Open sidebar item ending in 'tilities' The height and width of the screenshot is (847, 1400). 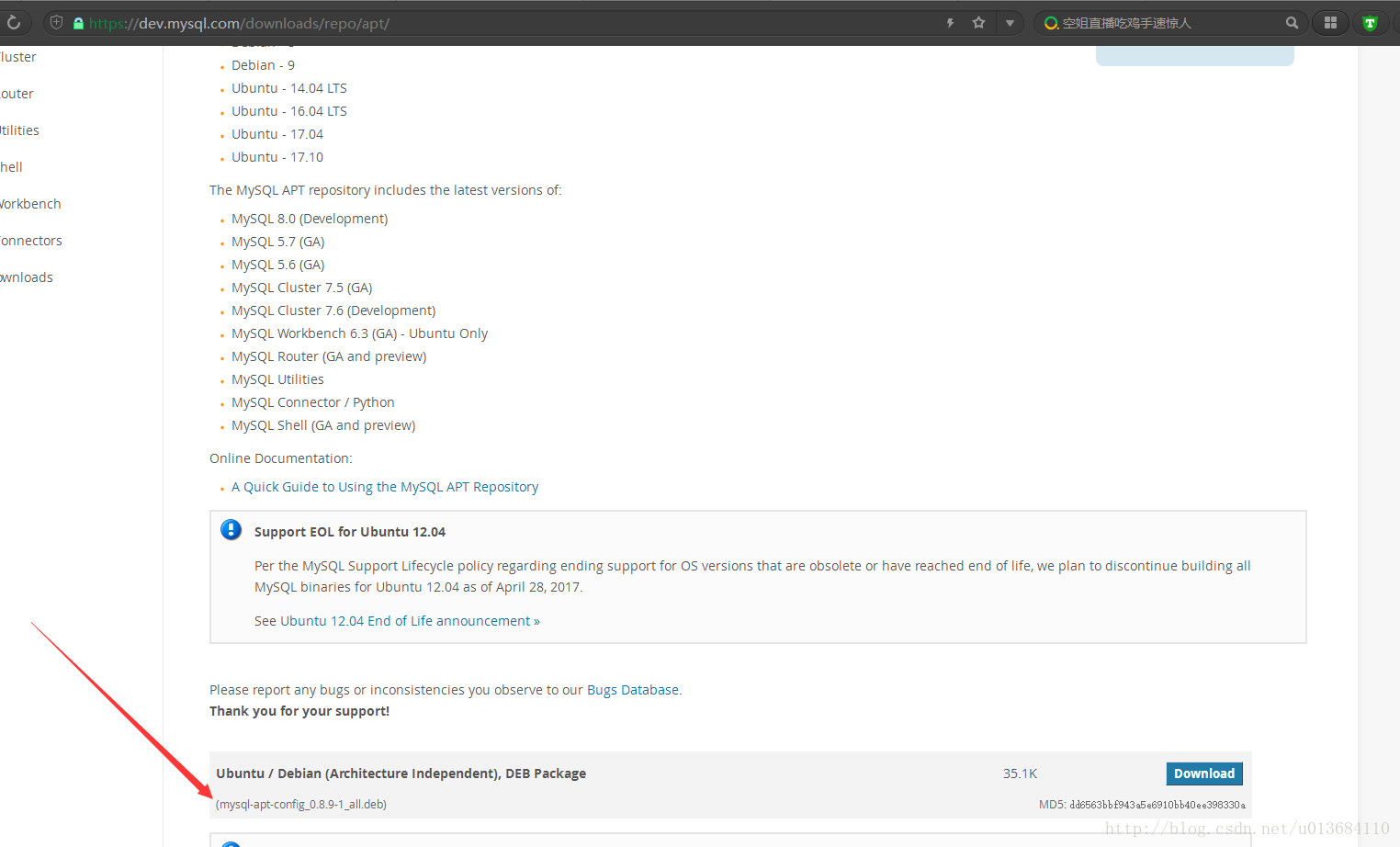[x=19, y=130]
